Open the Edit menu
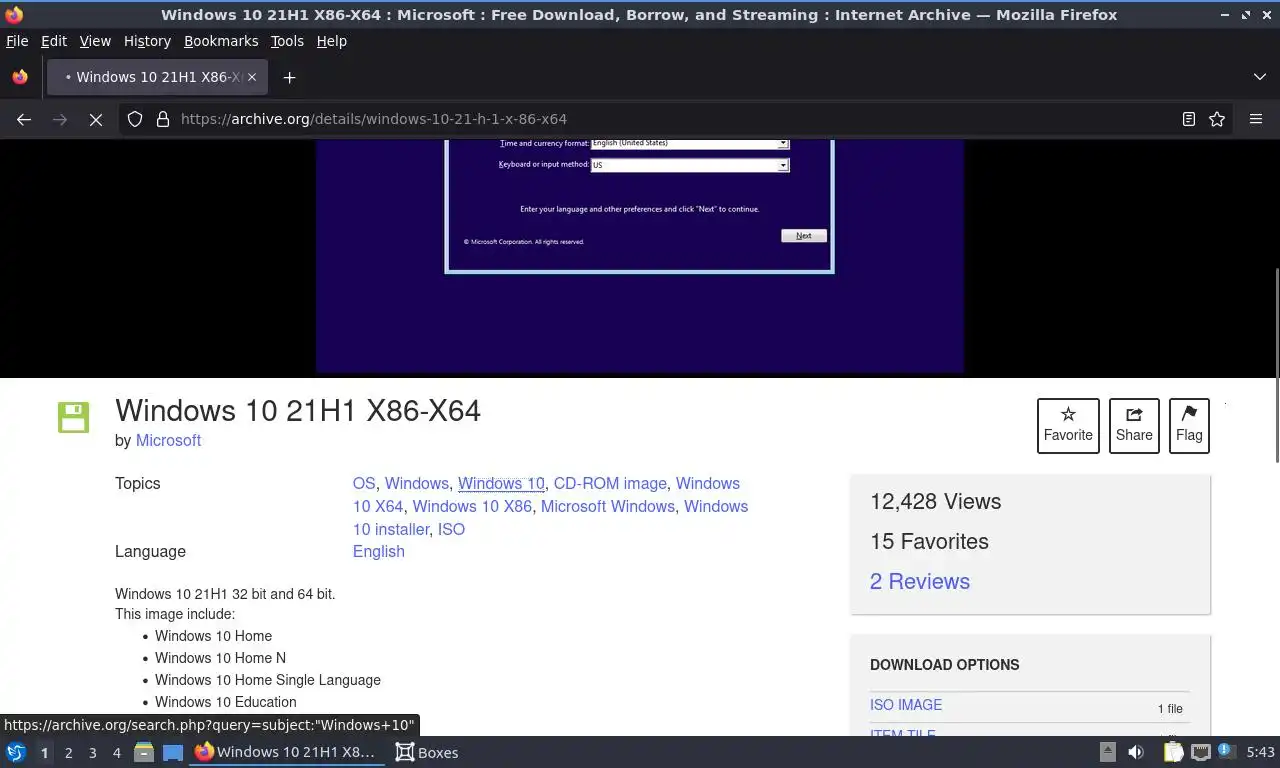This screenshot has width=1280, height=768. (x=54, y=41)
